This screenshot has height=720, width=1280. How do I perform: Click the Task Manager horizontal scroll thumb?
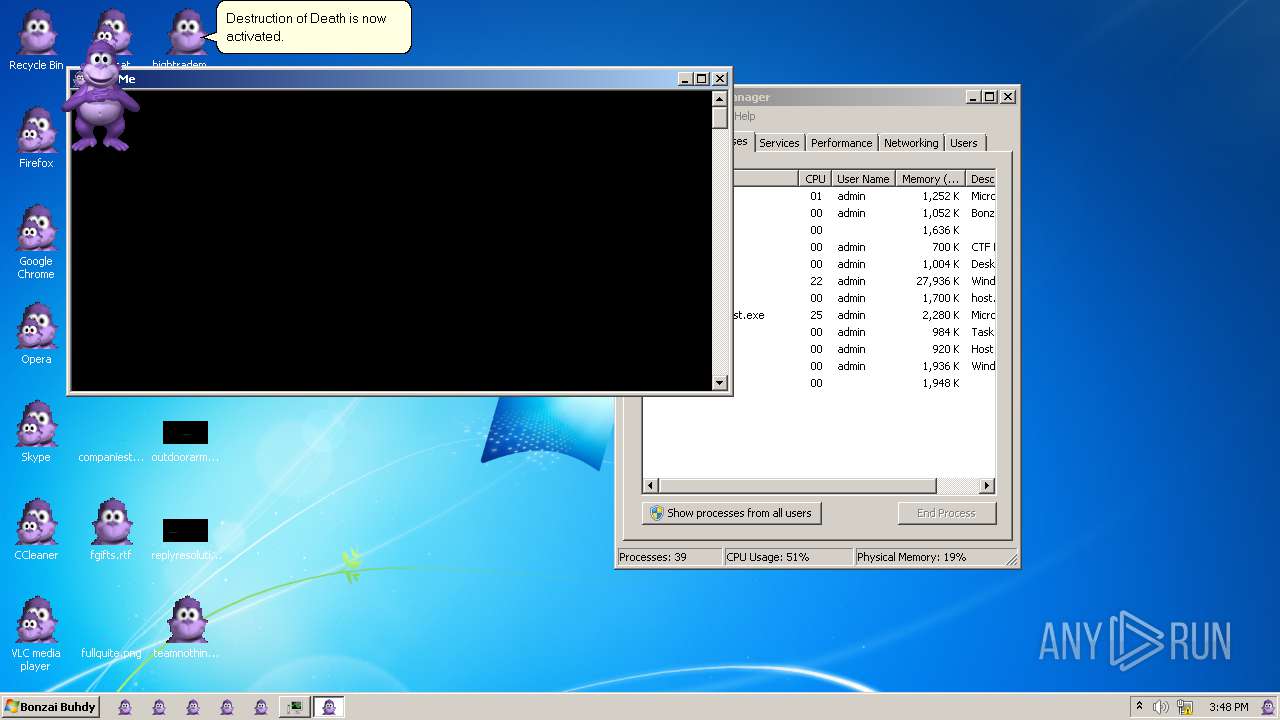click(797, 486)
